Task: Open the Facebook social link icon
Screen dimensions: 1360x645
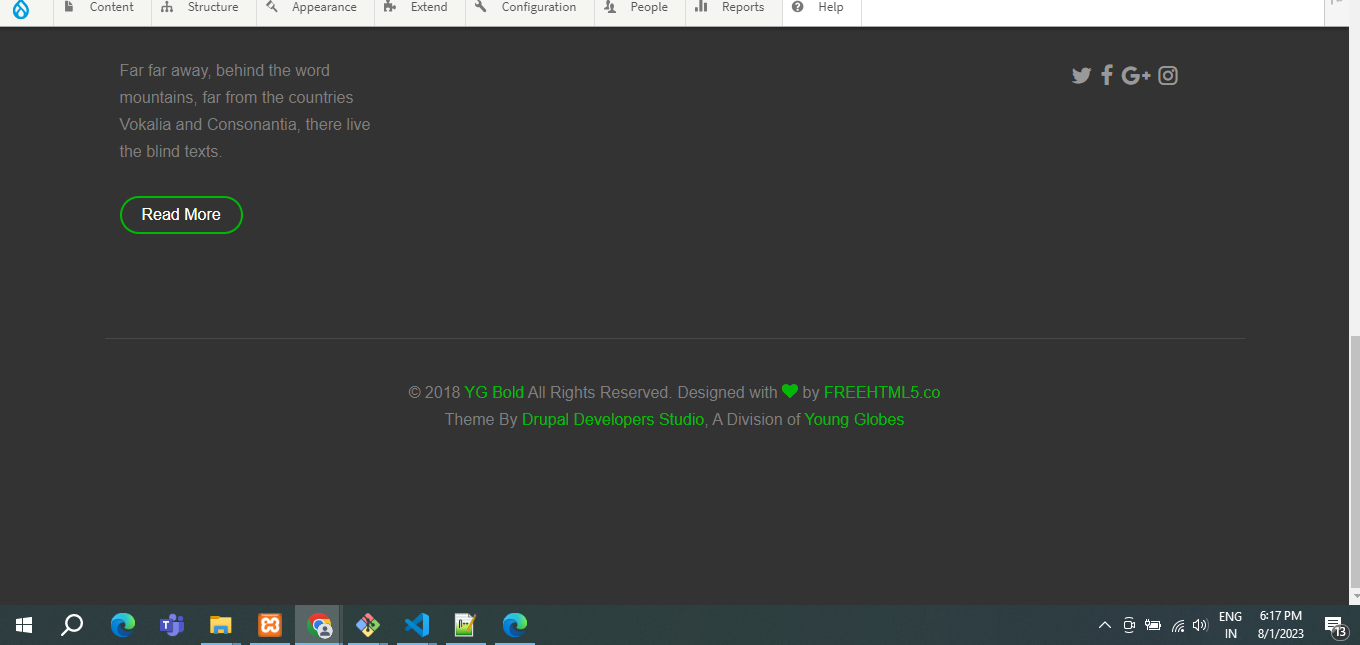Action: [x=1107, y=76]
